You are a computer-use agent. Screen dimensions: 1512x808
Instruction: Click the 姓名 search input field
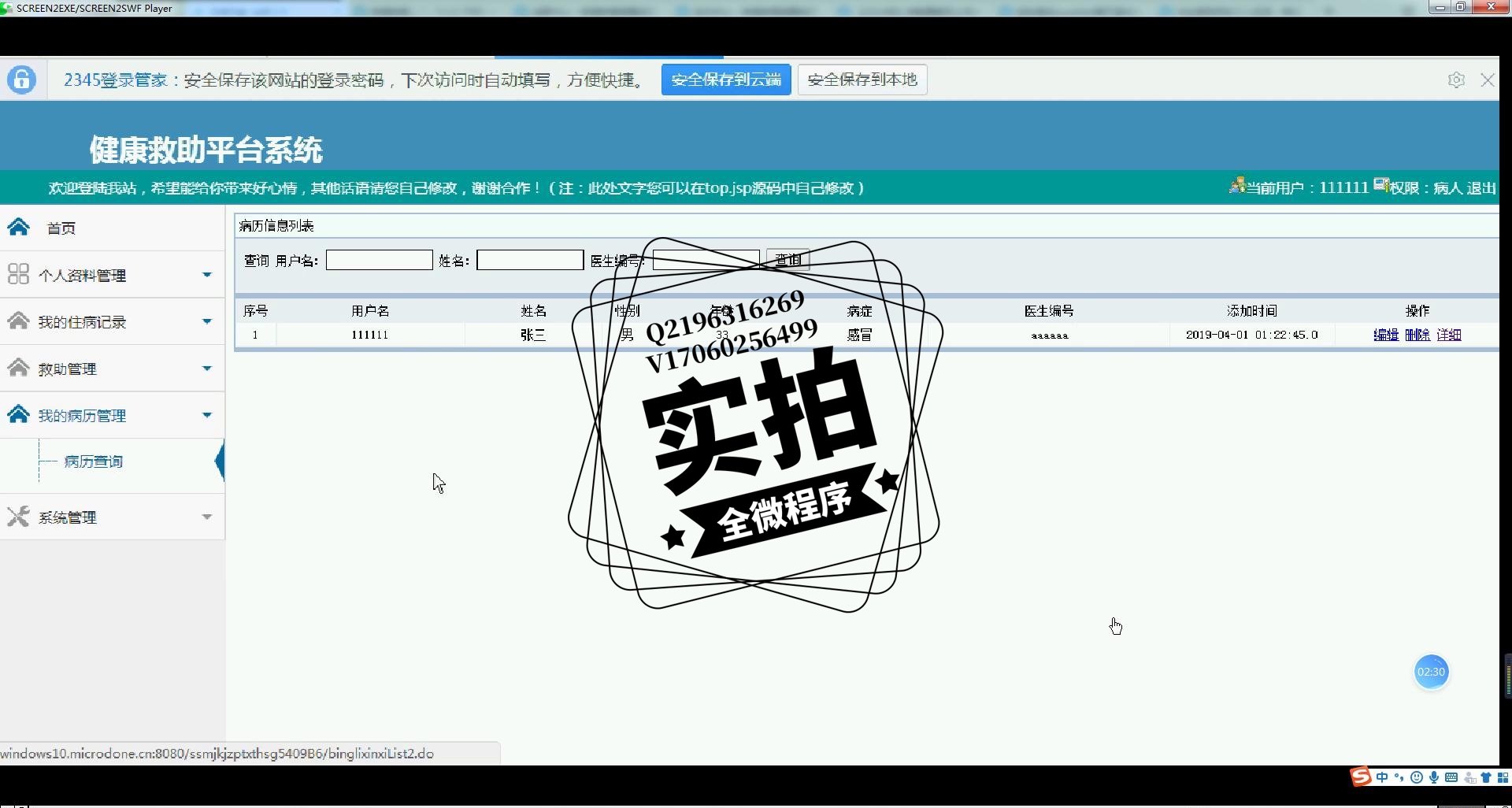pos(530,260)
